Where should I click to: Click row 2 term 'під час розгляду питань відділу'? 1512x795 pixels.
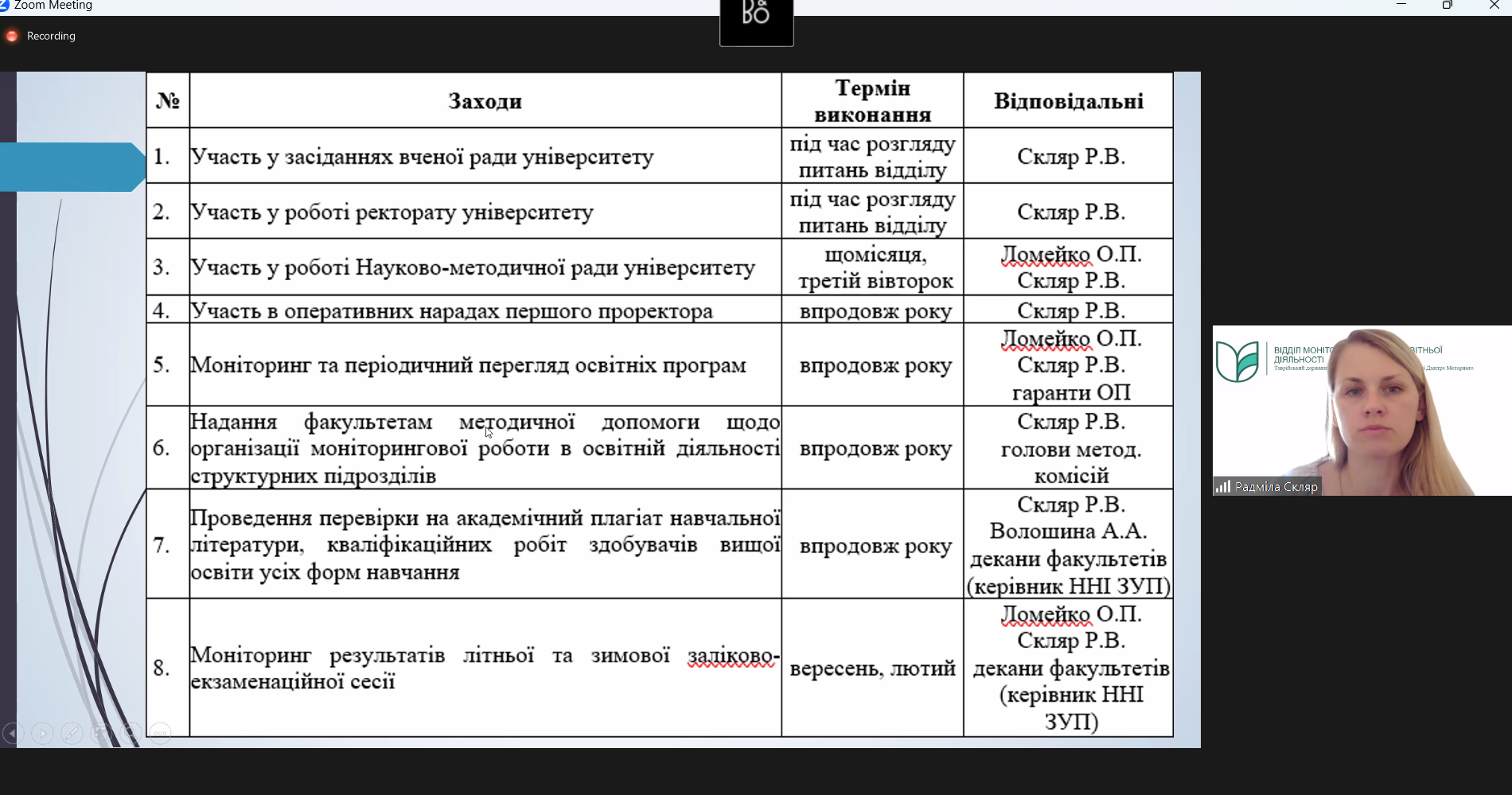[x=873, y=212]
